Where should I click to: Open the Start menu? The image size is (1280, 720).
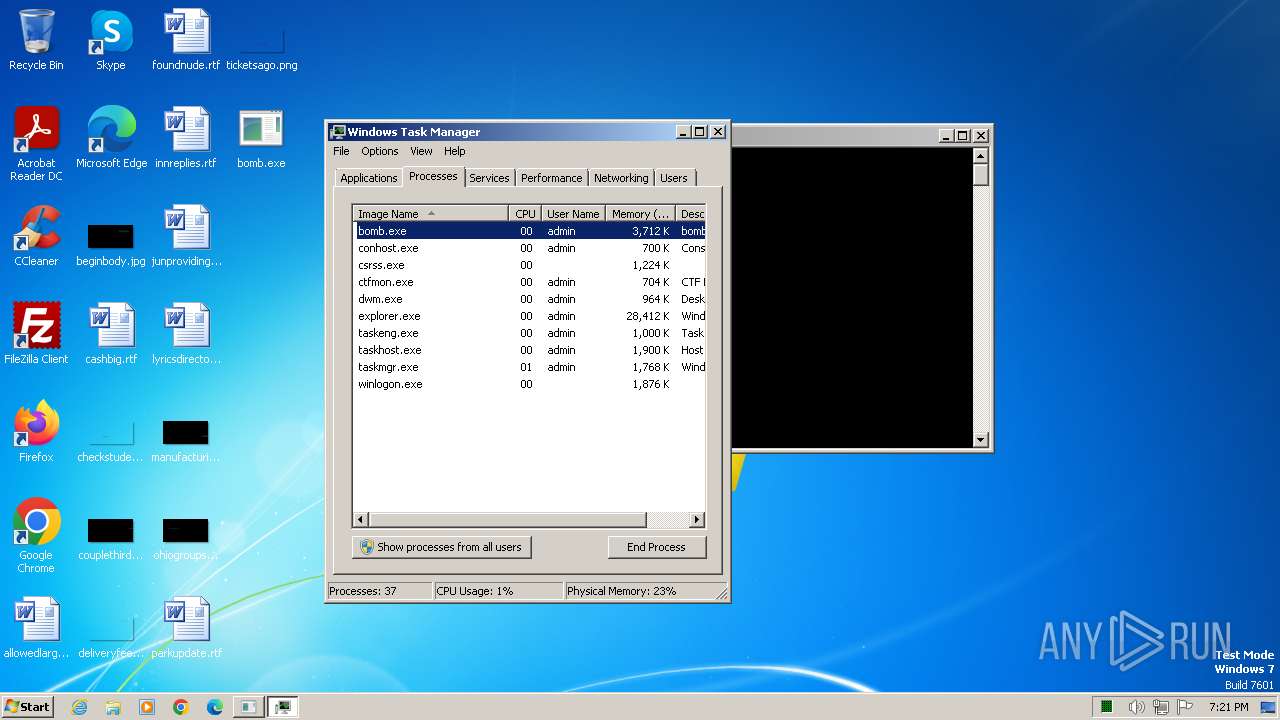point(27,707)
